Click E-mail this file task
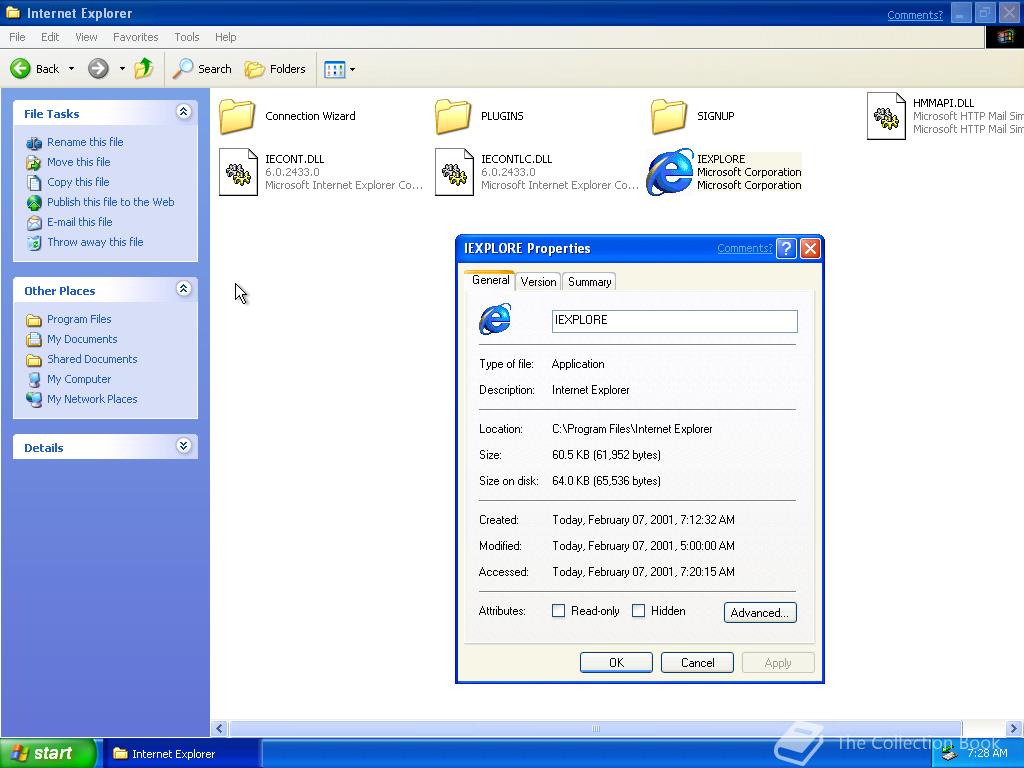 coord(80,222)
